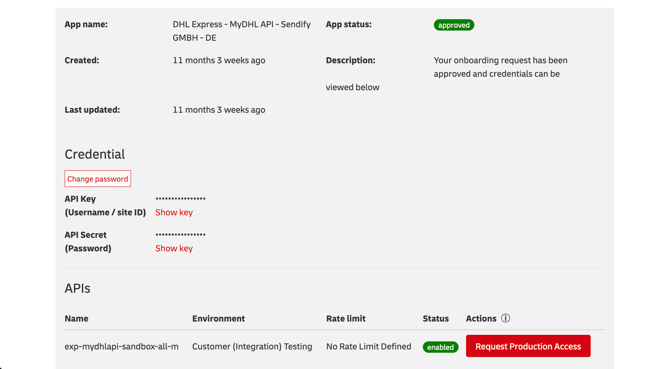Click the Created date value
The image size is (670, 369).
[219, 60]
